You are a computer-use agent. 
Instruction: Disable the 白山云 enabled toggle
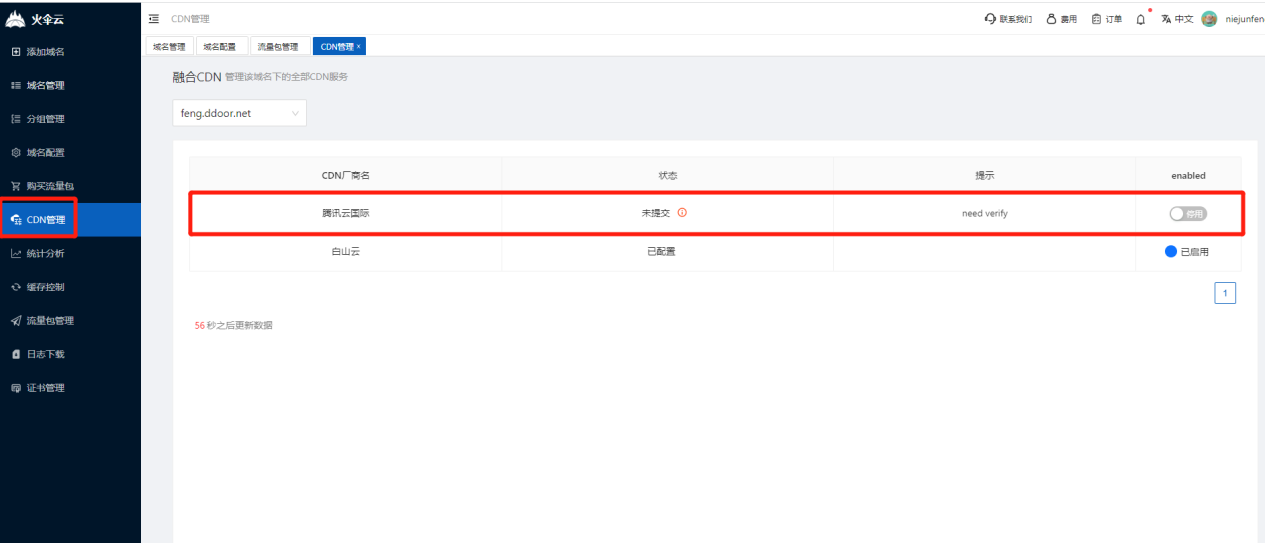[x=1172, y=252]
